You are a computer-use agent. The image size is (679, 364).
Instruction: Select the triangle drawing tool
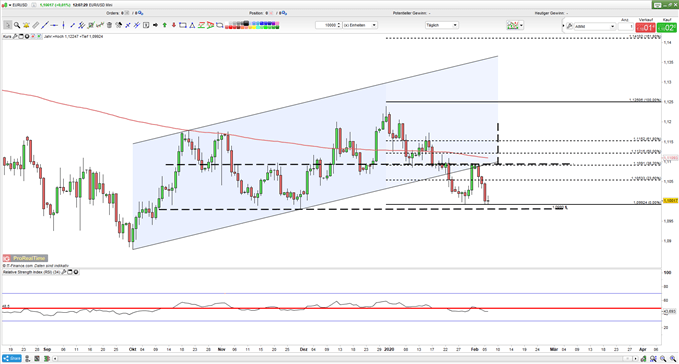point(192,25)
